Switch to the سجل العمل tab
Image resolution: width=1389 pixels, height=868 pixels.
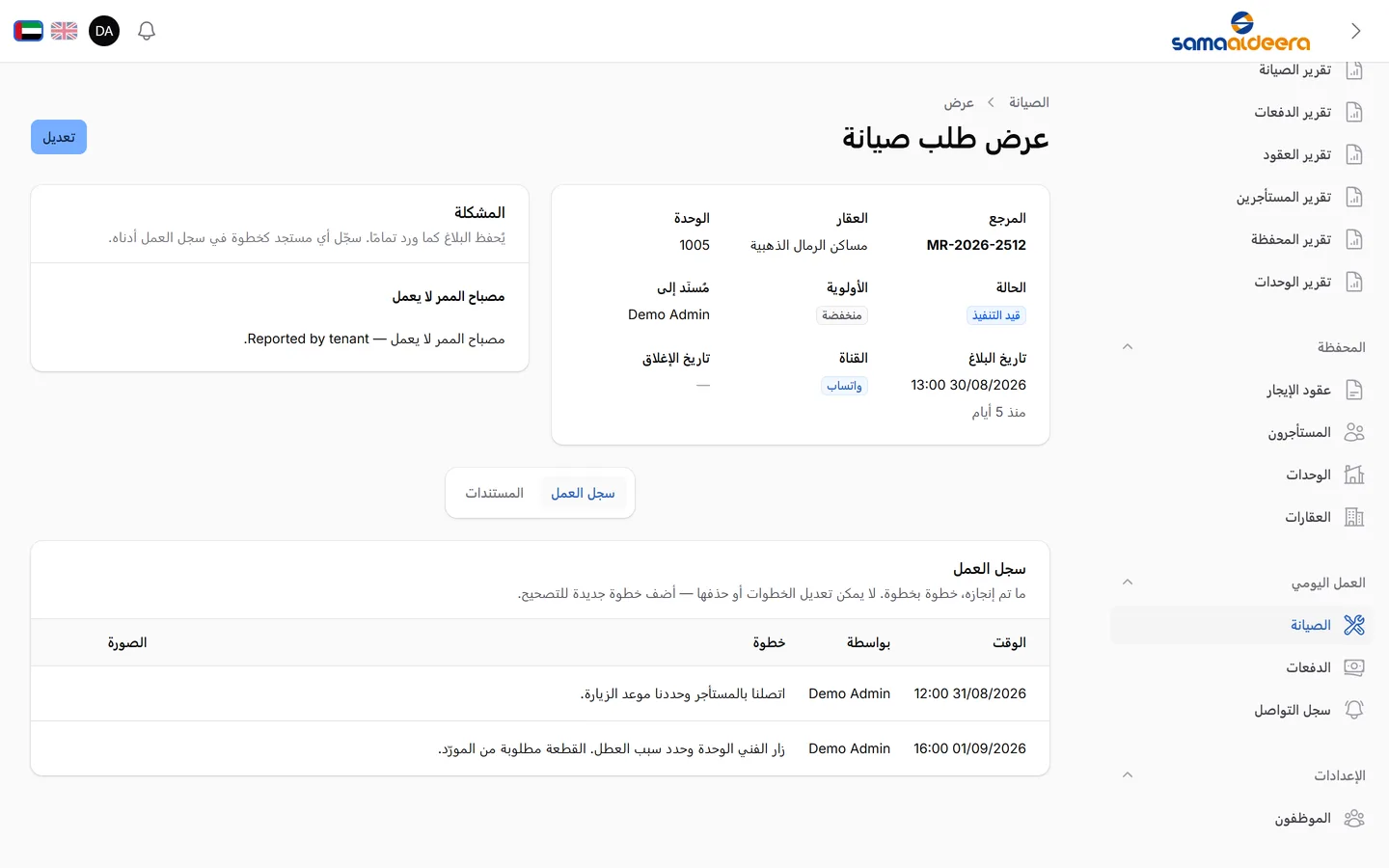tap(583, 493)
